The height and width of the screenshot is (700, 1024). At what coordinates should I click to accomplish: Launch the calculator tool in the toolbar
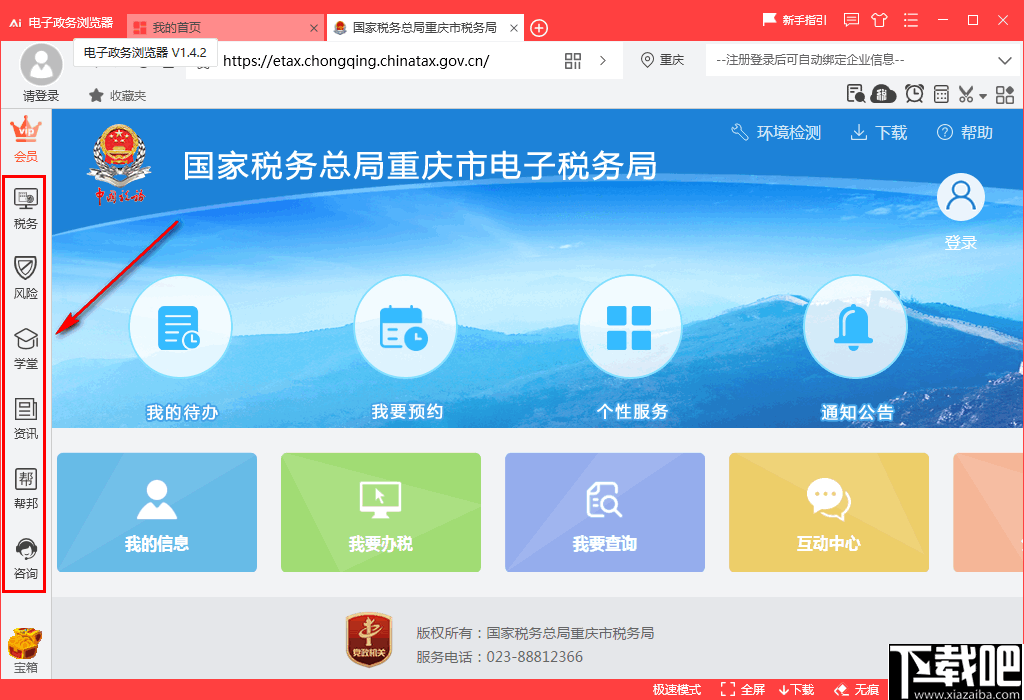pyautogui.click(x=941, y=93)
